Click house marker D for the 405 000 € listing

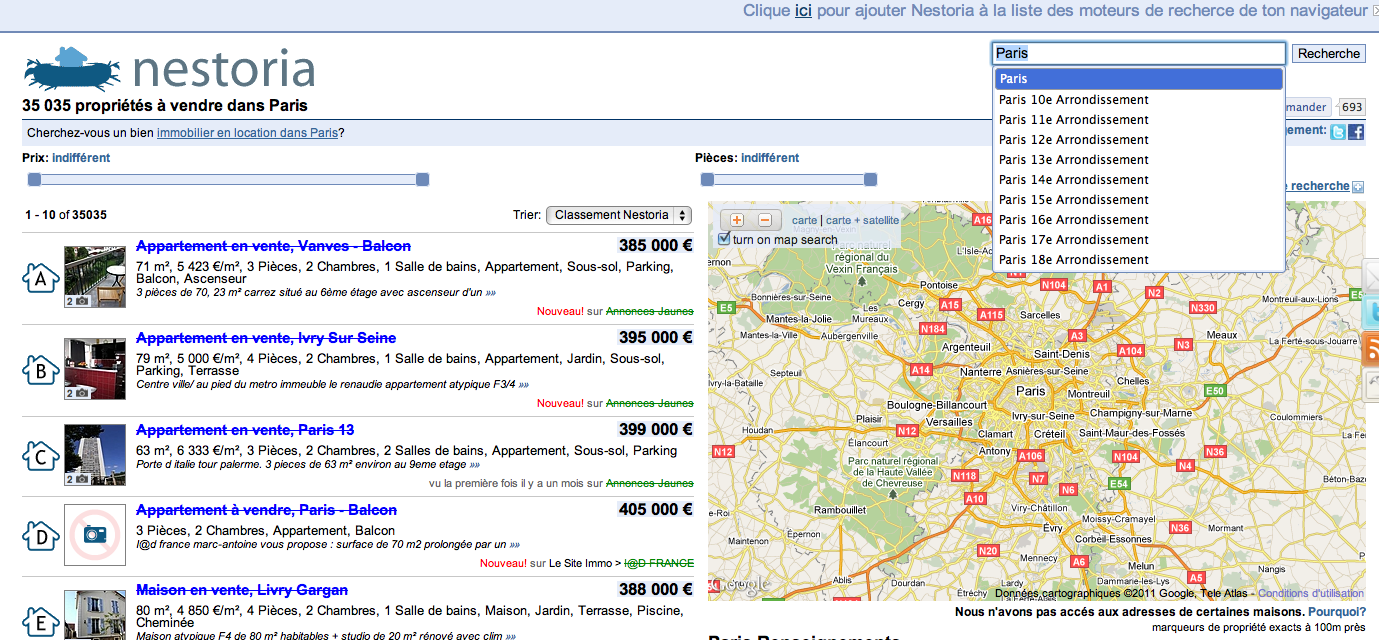click(x=40, y=537)
